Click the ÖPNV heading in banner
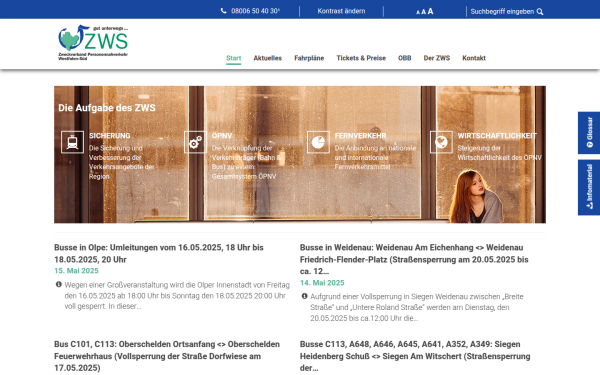Screen dimensions: 600x375 pyautogui.click(x=222, y=136)
